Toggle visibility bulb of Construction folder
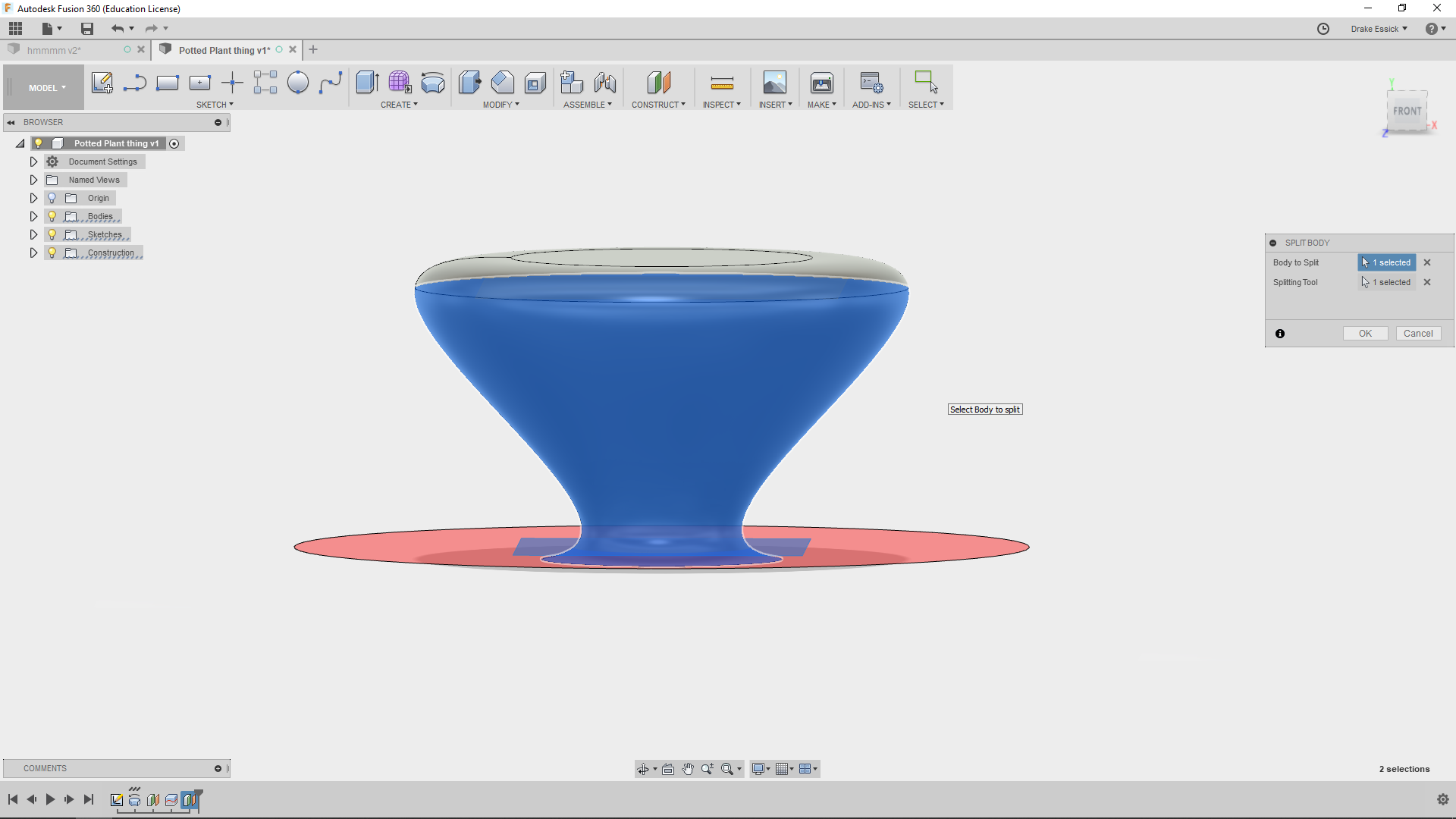 52,253
